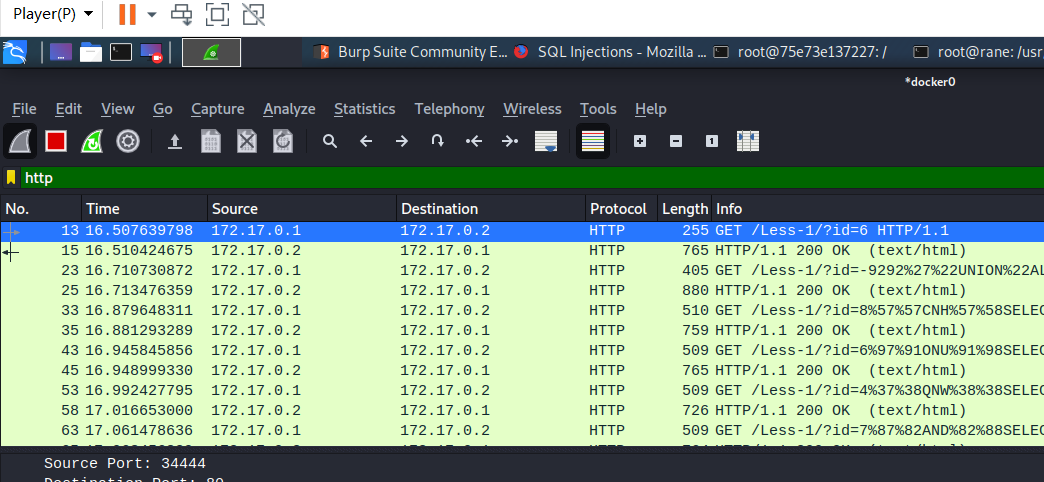Open the View menu
The image size is (1044, 482).
(117, 109)
